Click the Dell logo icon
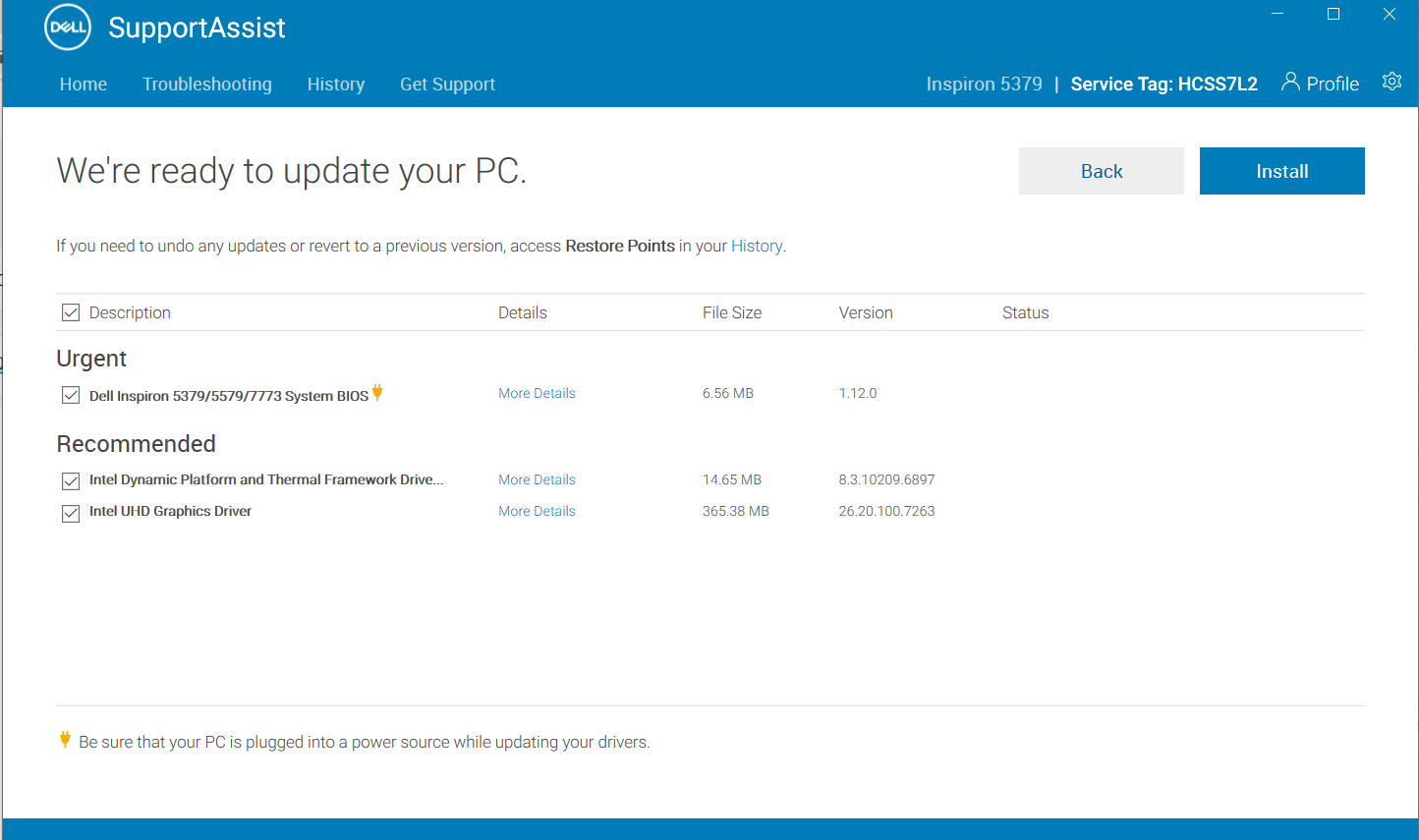The width and height of the screenshot is (1419, 840). pos(68,28)
